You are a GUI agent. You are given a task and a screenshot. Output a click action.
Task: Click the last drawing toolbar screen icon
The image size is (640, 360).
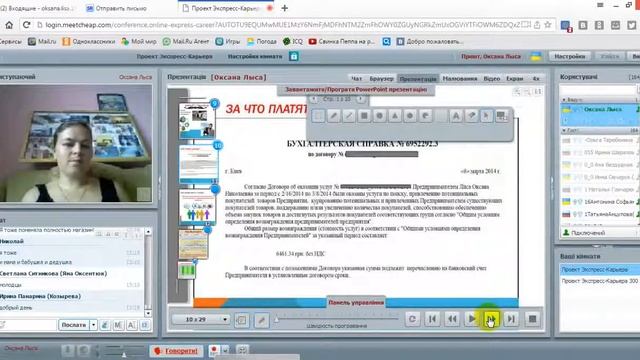pos(502,116)
